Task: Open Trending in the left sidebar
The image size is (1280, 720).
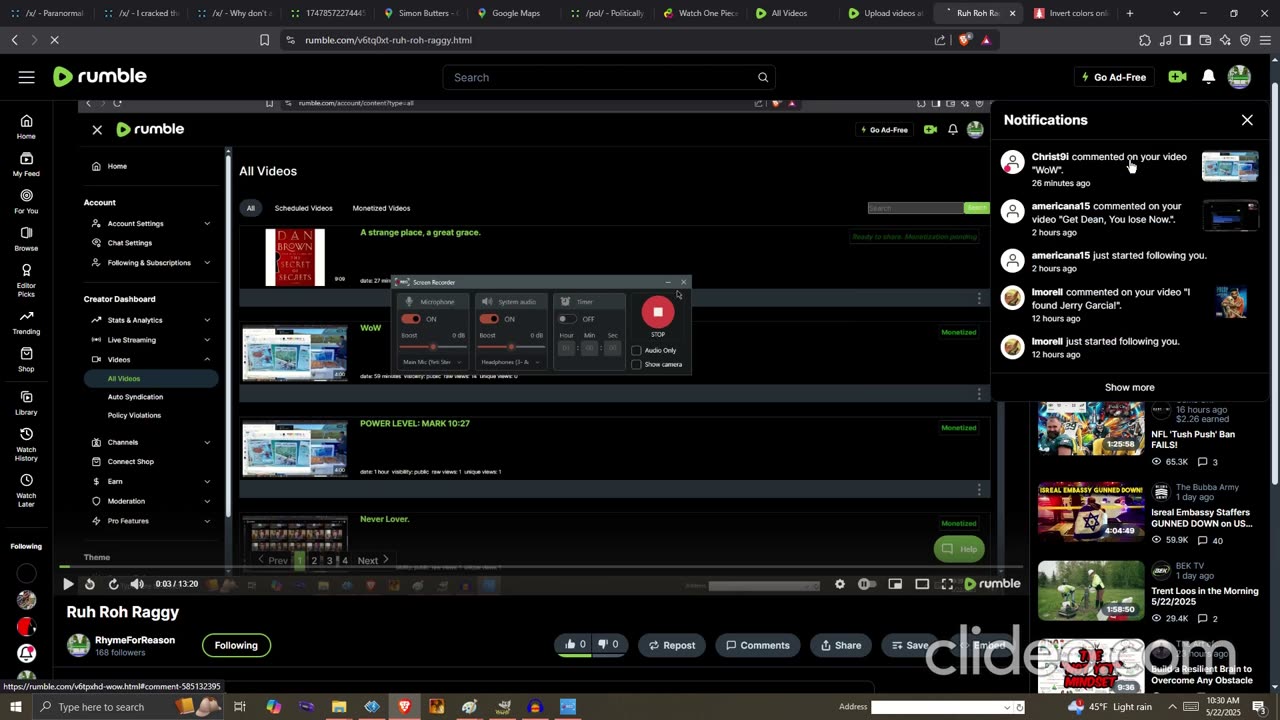Action: [x=26, y=322]
